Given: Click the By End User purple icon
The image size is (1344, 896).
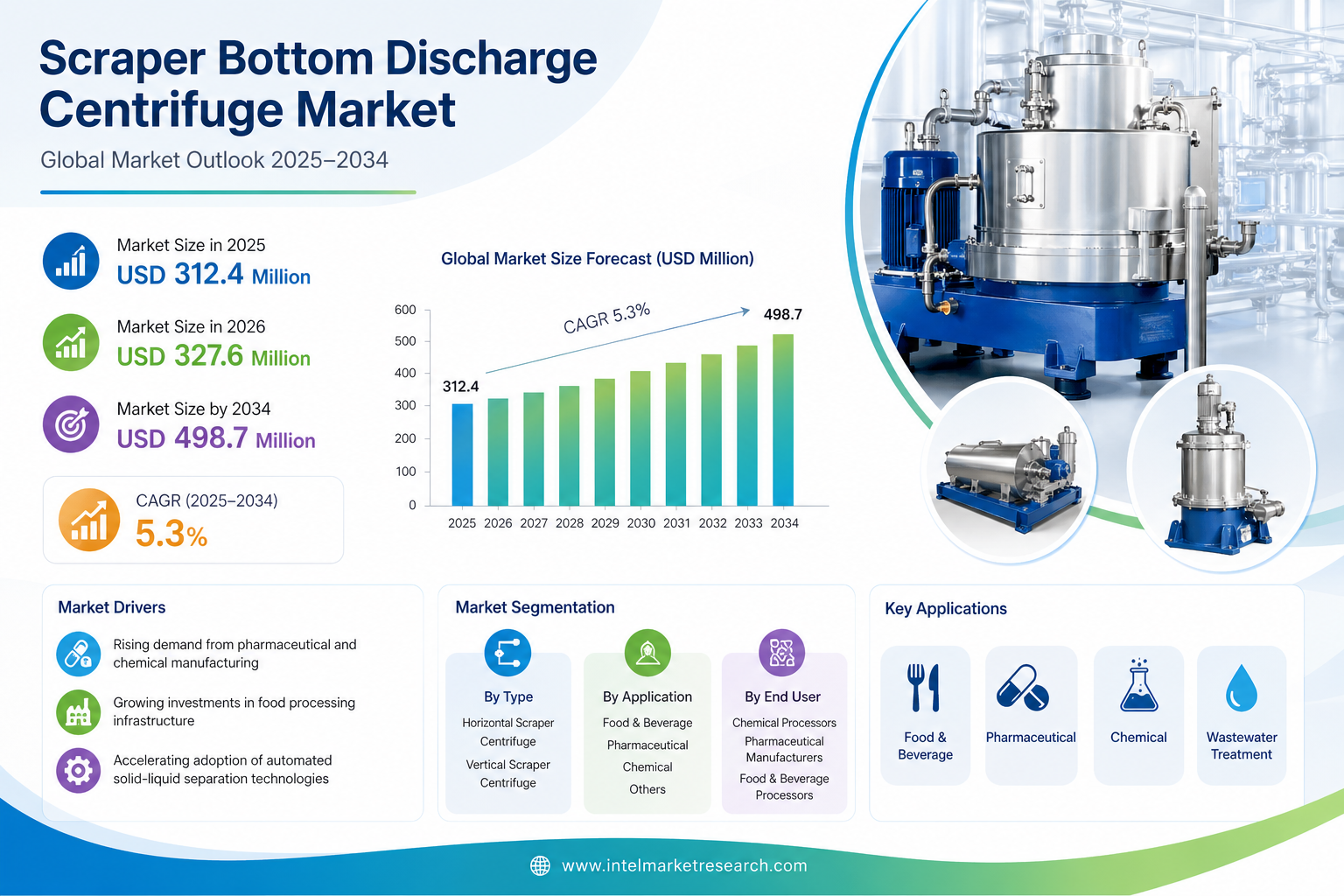Looking at the screenshot, I should pyautogui.click(x=781, y=653).
